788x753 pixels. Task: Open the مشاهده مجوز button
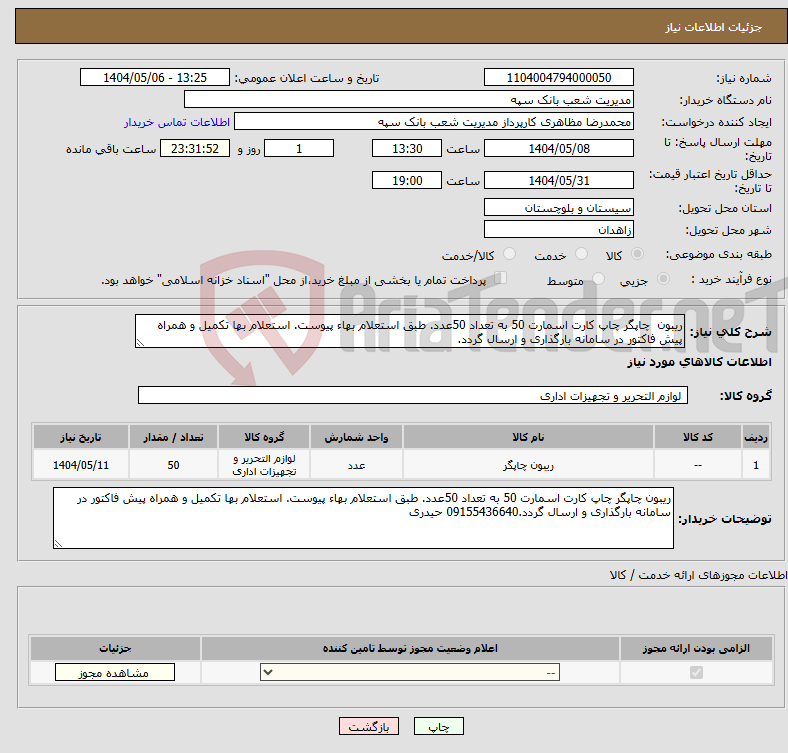114,673
